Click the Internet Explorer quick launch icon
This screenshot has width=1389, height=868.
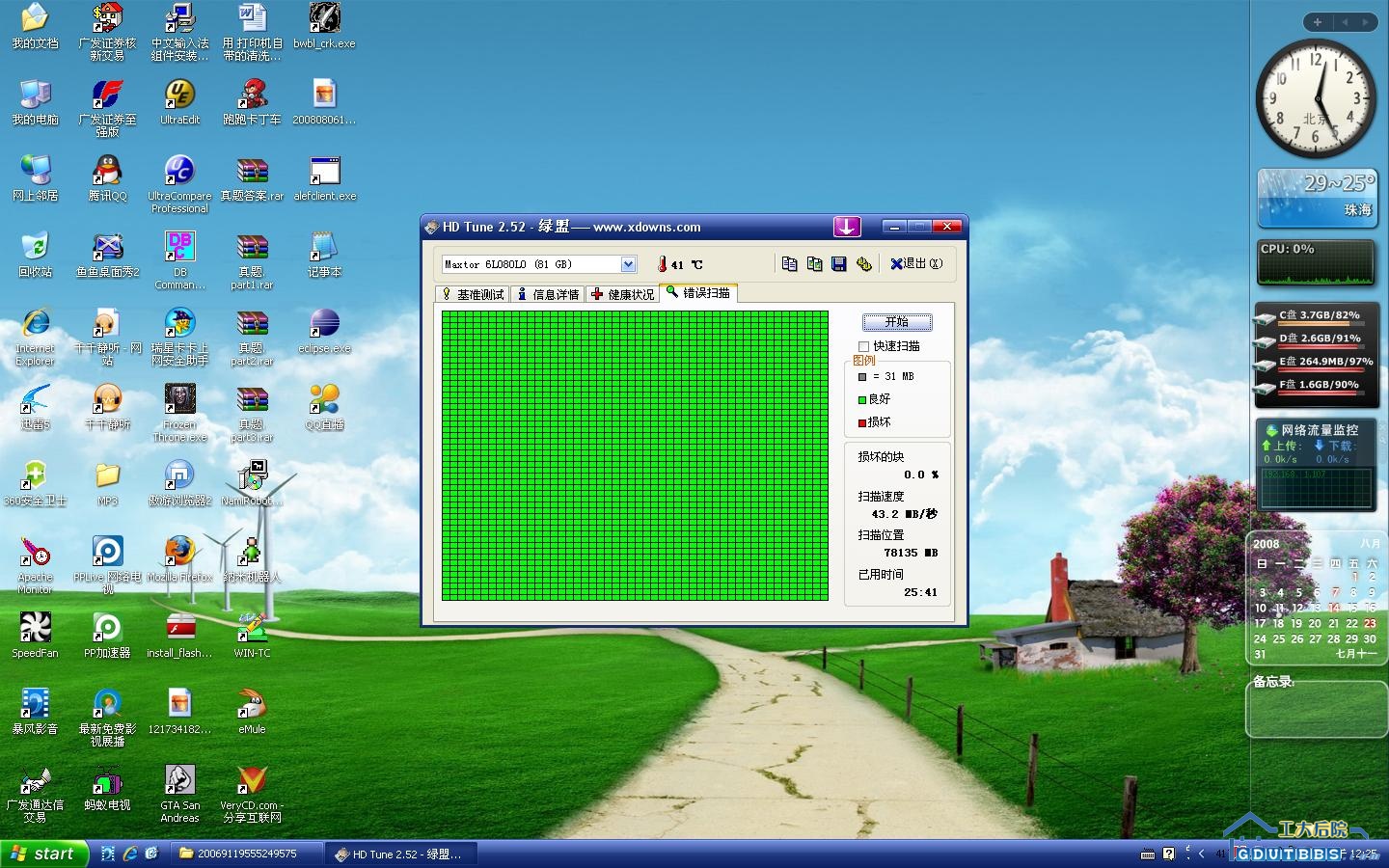[130, 854]
